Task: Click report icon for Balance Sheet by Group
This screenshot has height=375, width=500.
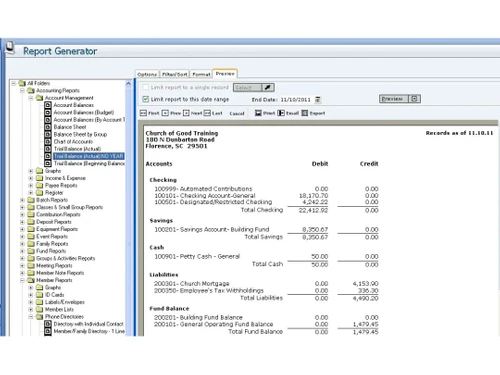Action: [x=48, y=134]
